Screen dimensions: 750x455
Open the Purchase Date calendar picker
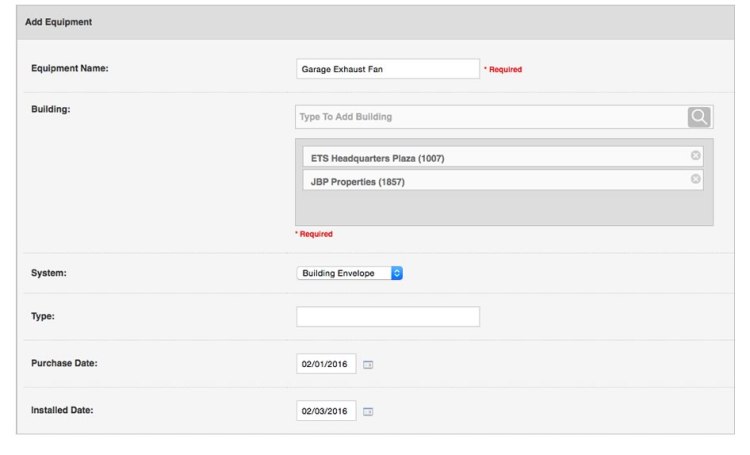[x=368, y=365]
